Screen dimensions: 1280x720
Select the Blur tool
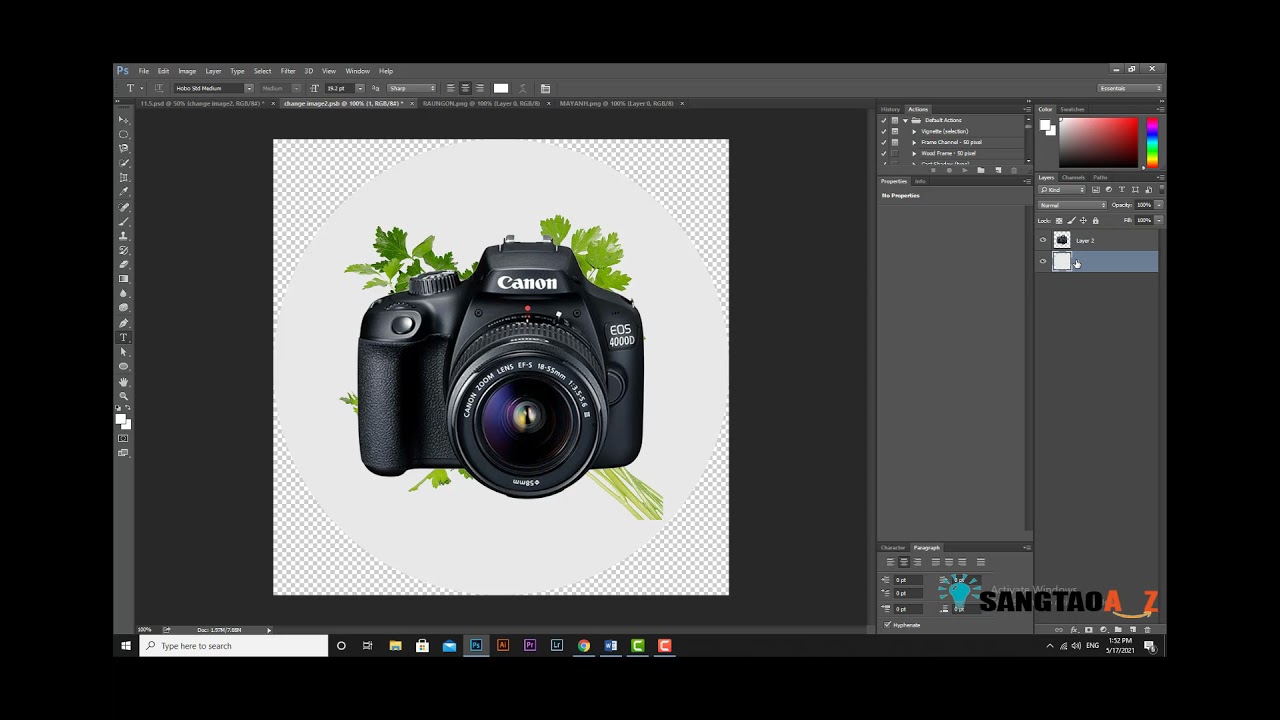pos(124,294)
